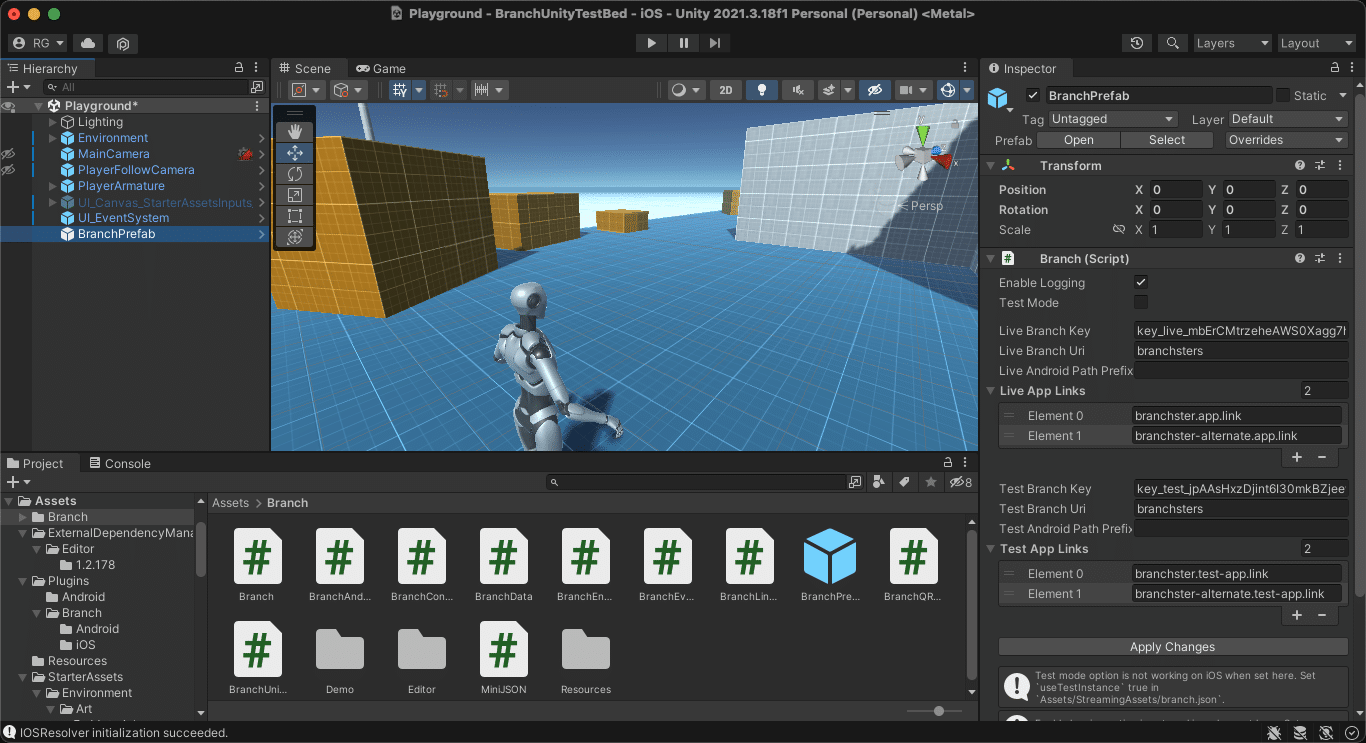Toggle Scene view lighting
1366x743 pixels.
[761, 90]
